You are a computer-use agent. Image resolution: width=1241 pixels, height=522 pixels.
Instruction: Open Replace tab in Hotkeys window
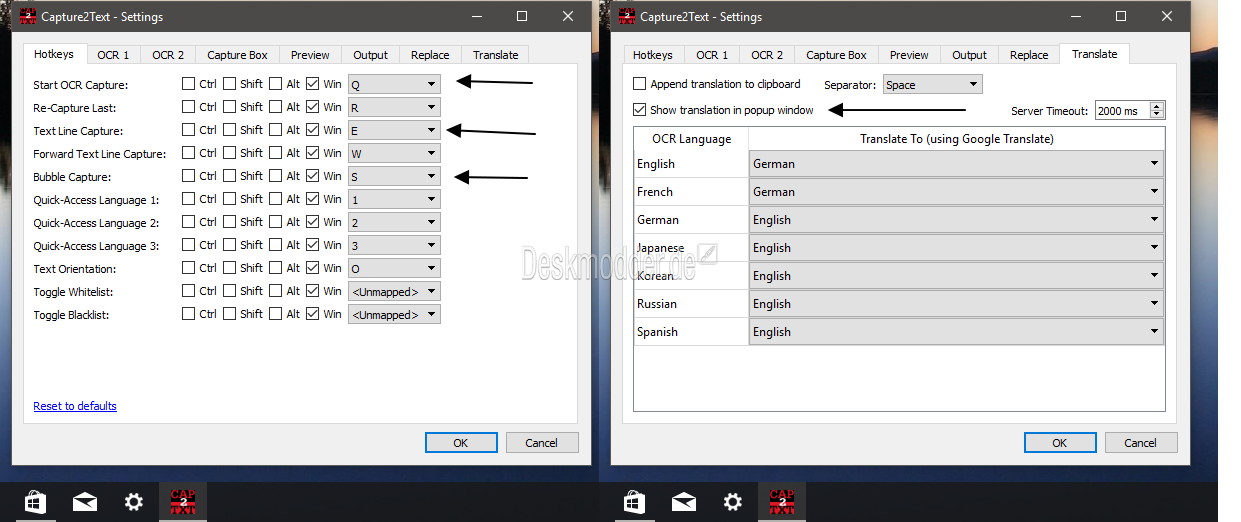(430, 55)
